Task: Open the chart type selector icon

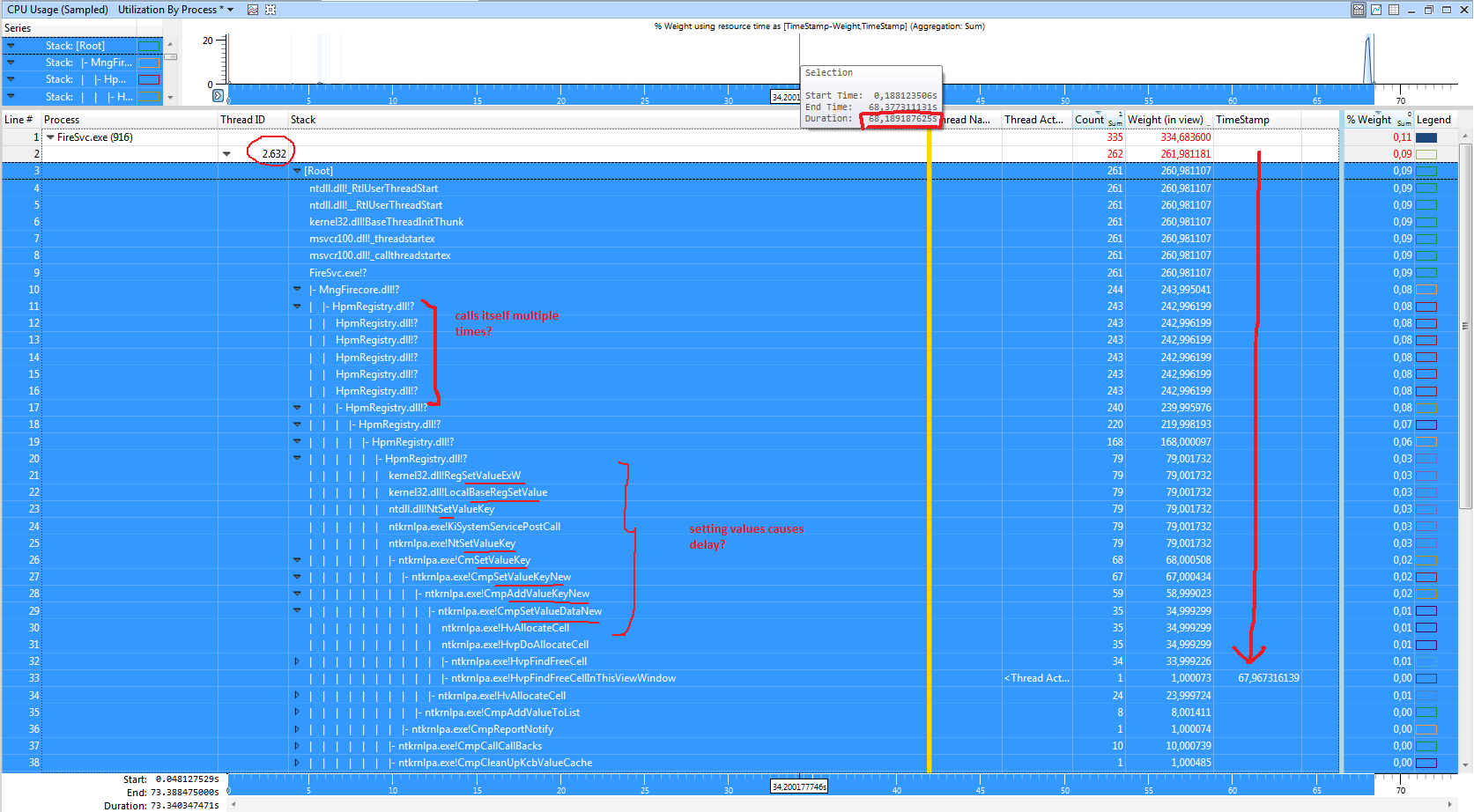Action: 253,10
